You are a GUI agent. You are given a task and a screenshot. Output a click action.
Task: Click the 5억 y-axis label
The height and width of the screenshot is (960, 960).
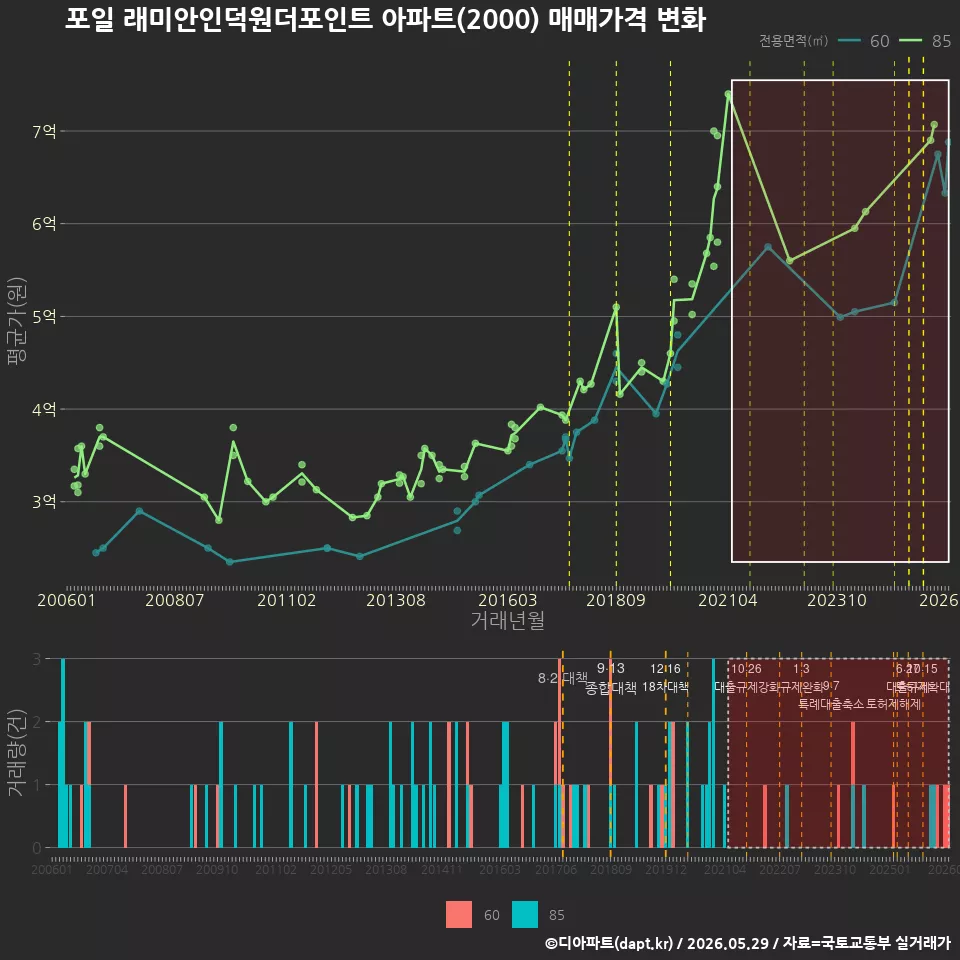tap(44, 317)
